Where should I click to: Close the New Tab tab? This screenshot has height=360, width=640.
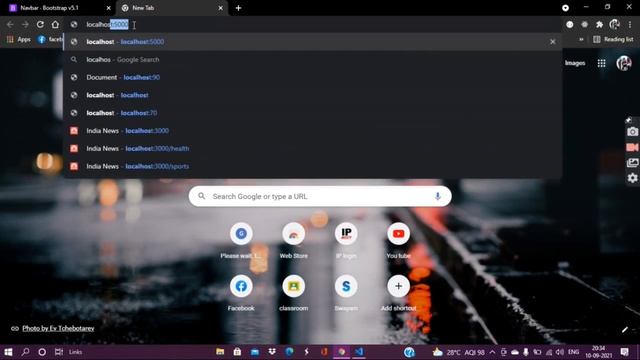pyautogui.click(x=220, y=8)
